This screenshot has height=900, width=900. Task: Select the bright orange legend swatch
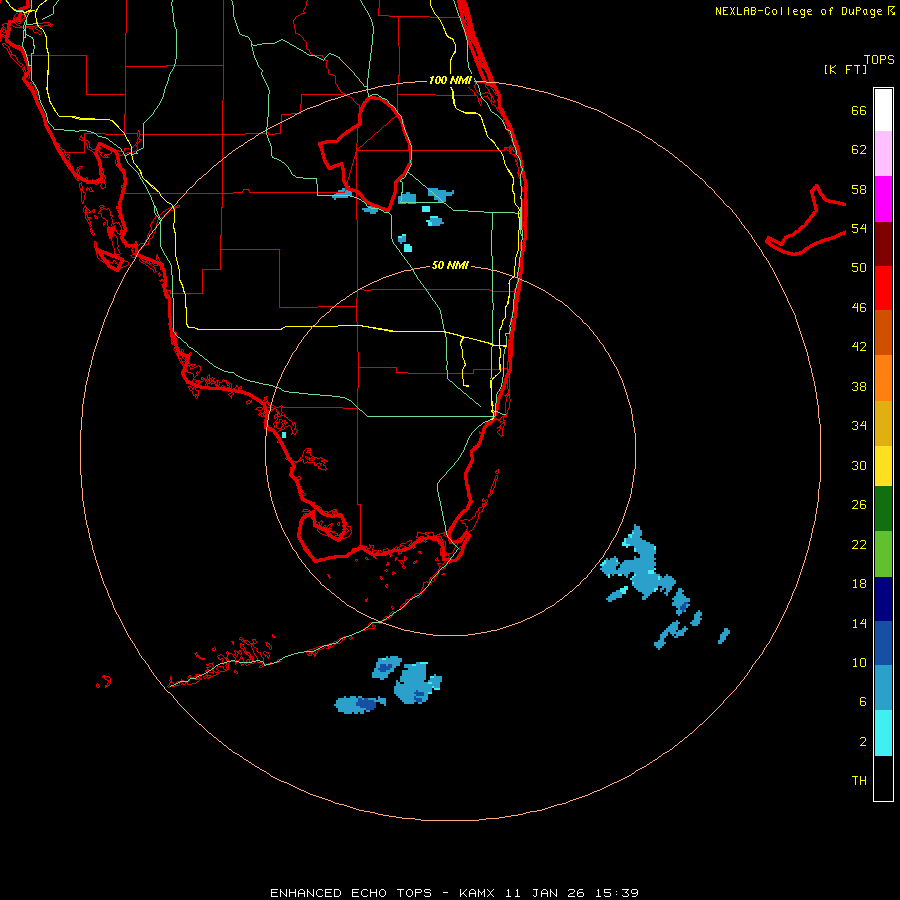883,378
